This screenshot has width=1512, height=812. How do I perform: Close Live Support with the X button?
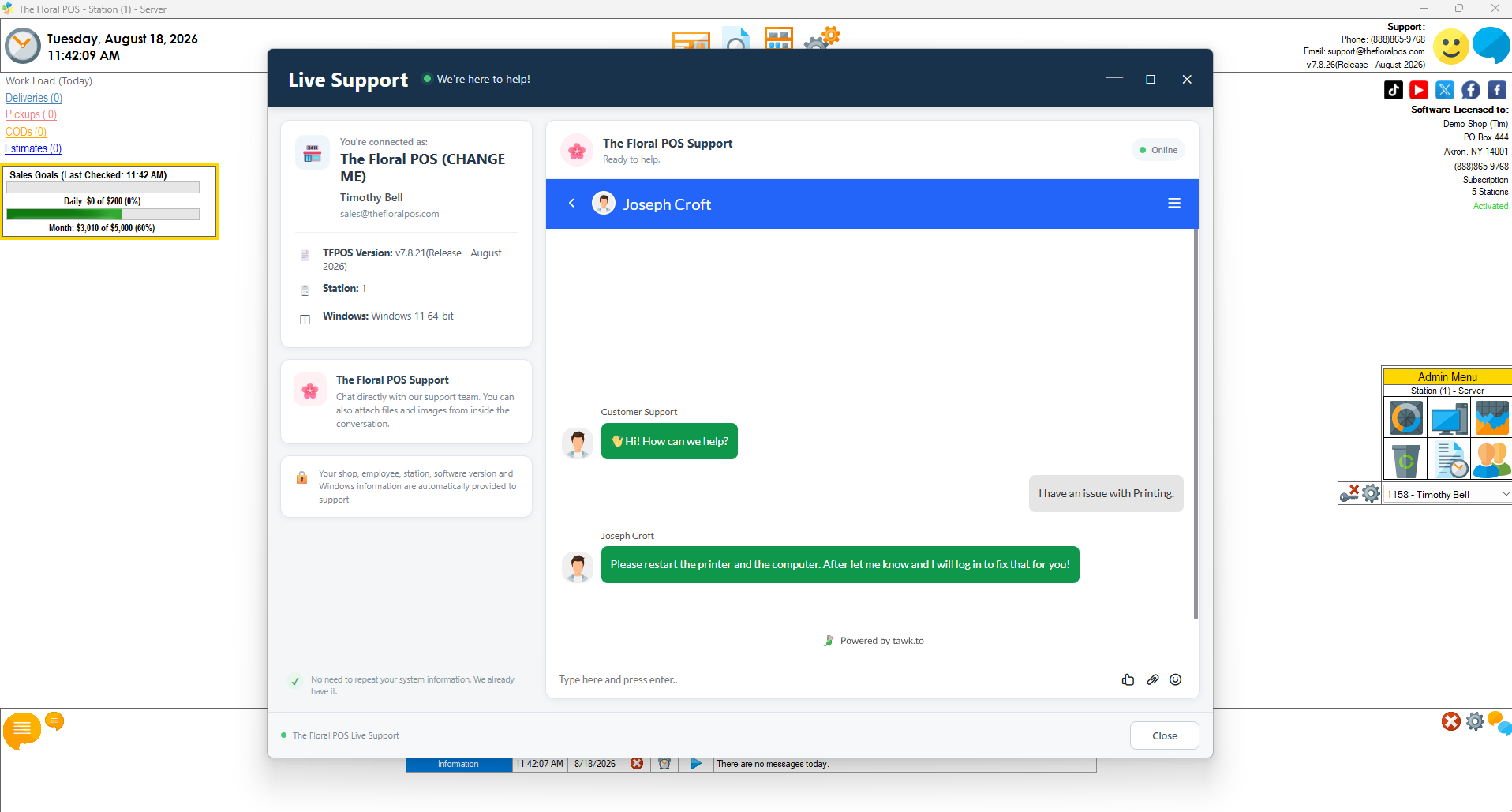(1187, 79)
